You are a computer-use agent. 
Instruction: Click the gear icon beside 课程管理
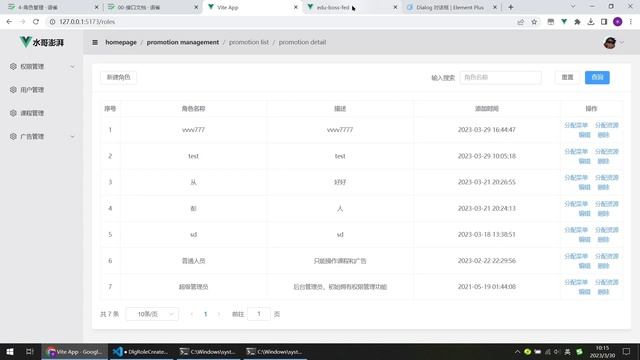(x=13, y=113)
